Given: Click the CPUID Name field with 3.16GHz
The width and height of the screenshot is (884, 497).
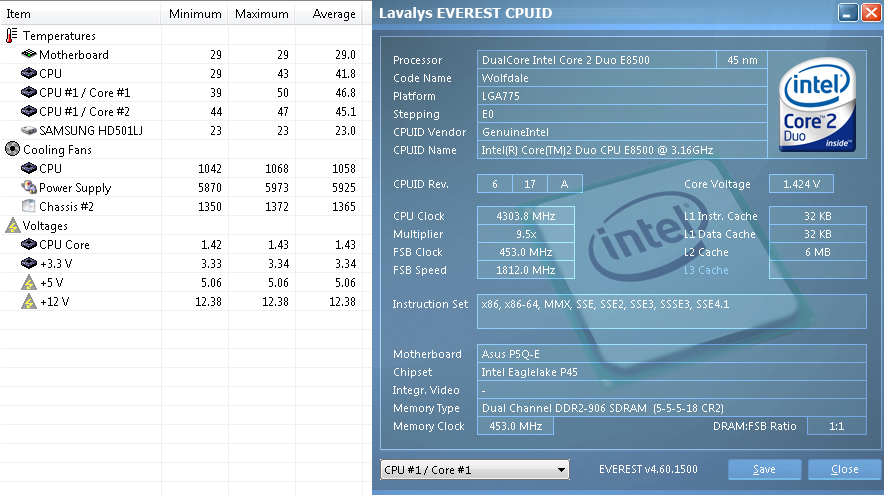Looking at the screenshot, I should click(622, 150).
